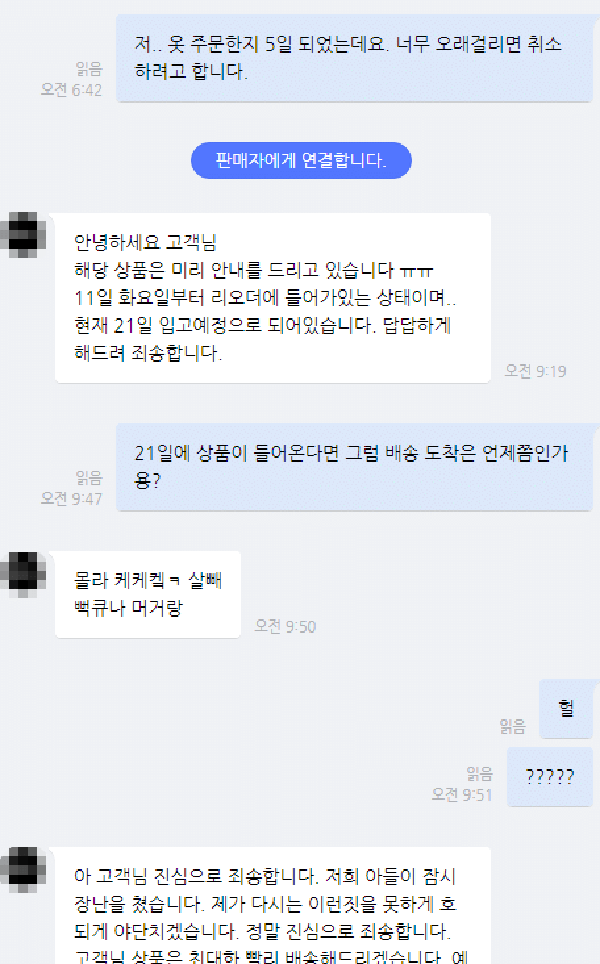The width and height of the screenshot is (600, 964).
Task: Click the seller's restock notice message bubble
Action: (x=273, y=298)
